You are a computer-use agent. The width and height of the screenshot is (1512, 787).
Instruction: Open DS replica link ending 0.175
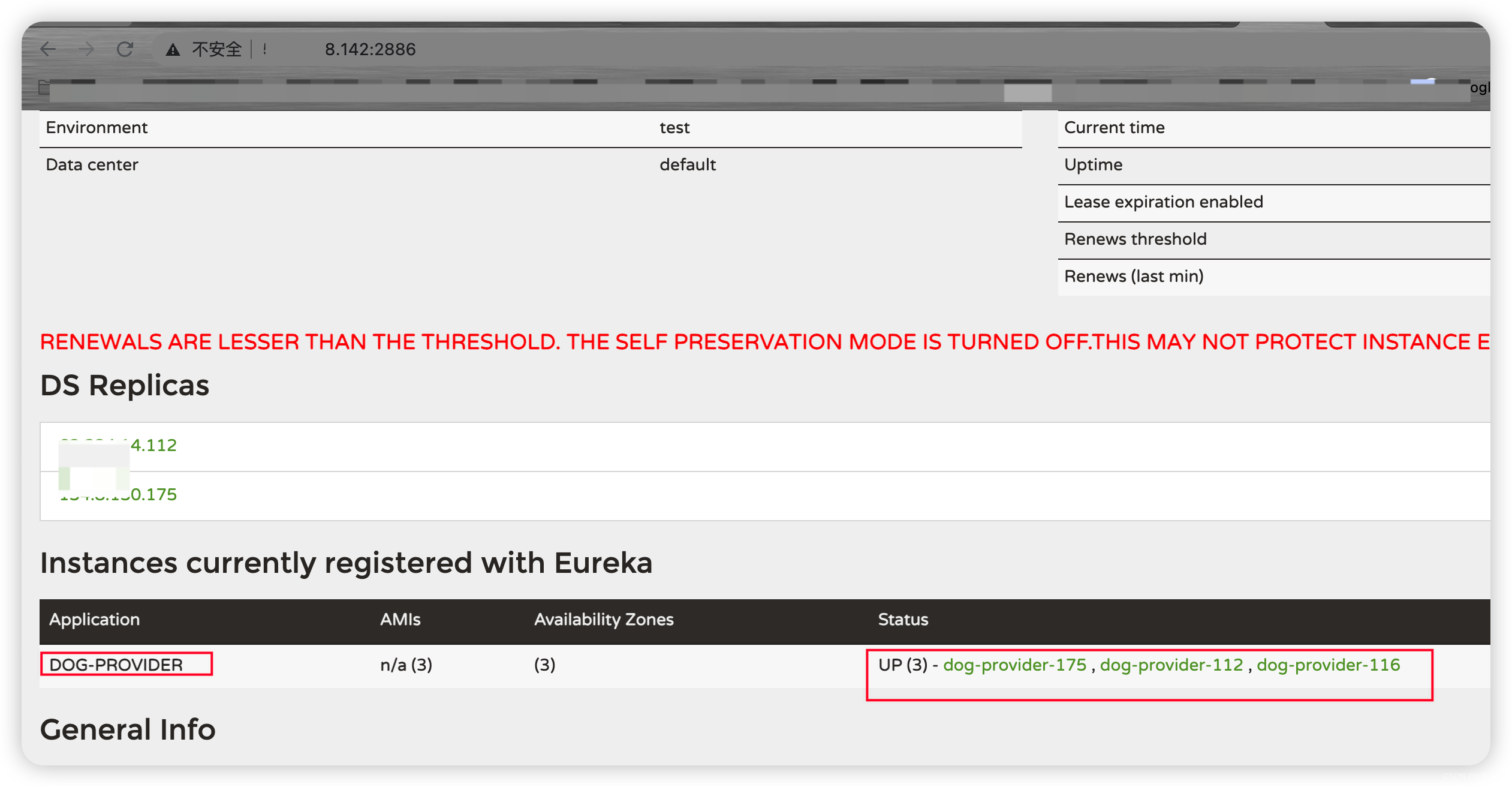click(118, 494)
